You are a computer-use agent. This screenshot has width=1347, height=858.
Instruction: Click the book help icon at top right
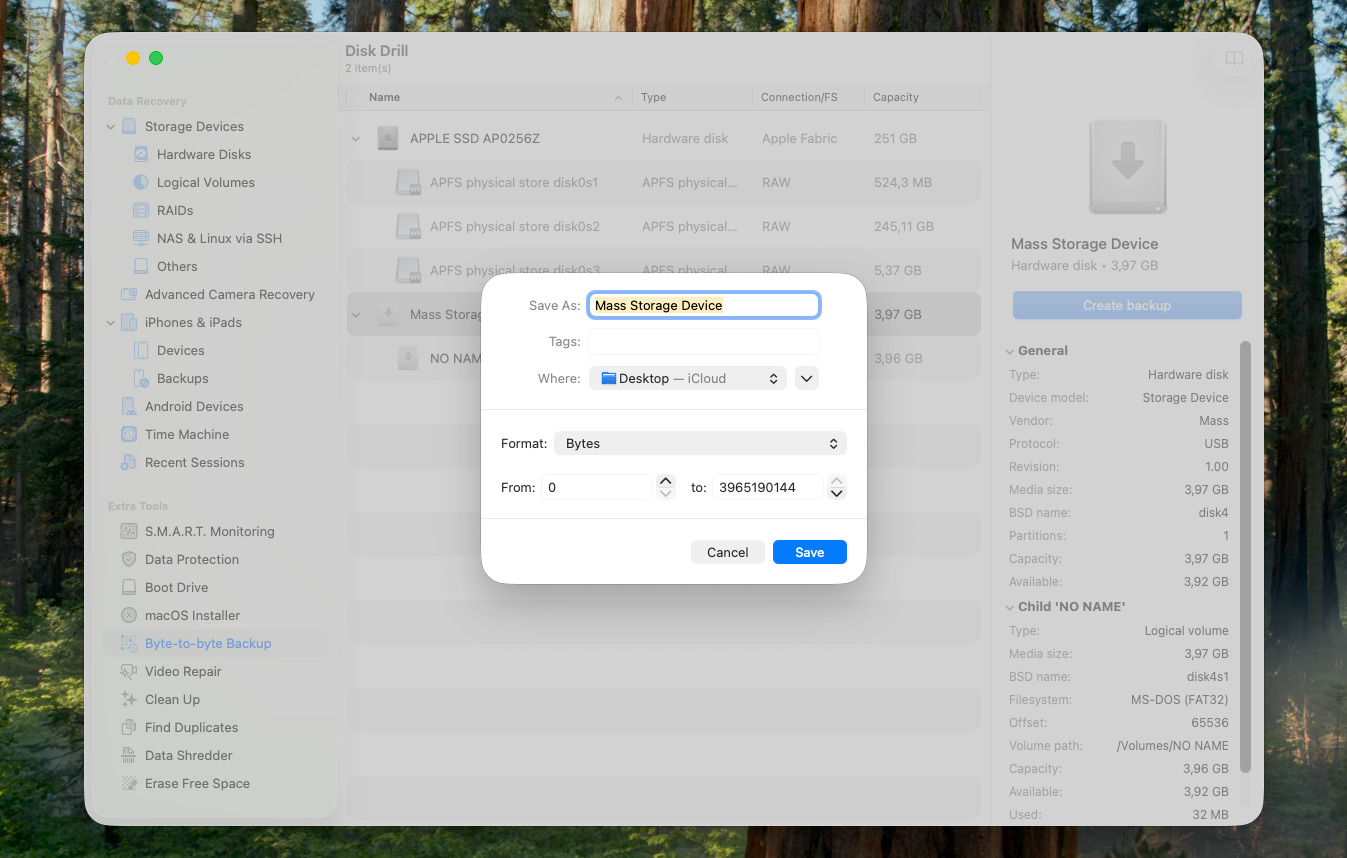click(1234, 59)
